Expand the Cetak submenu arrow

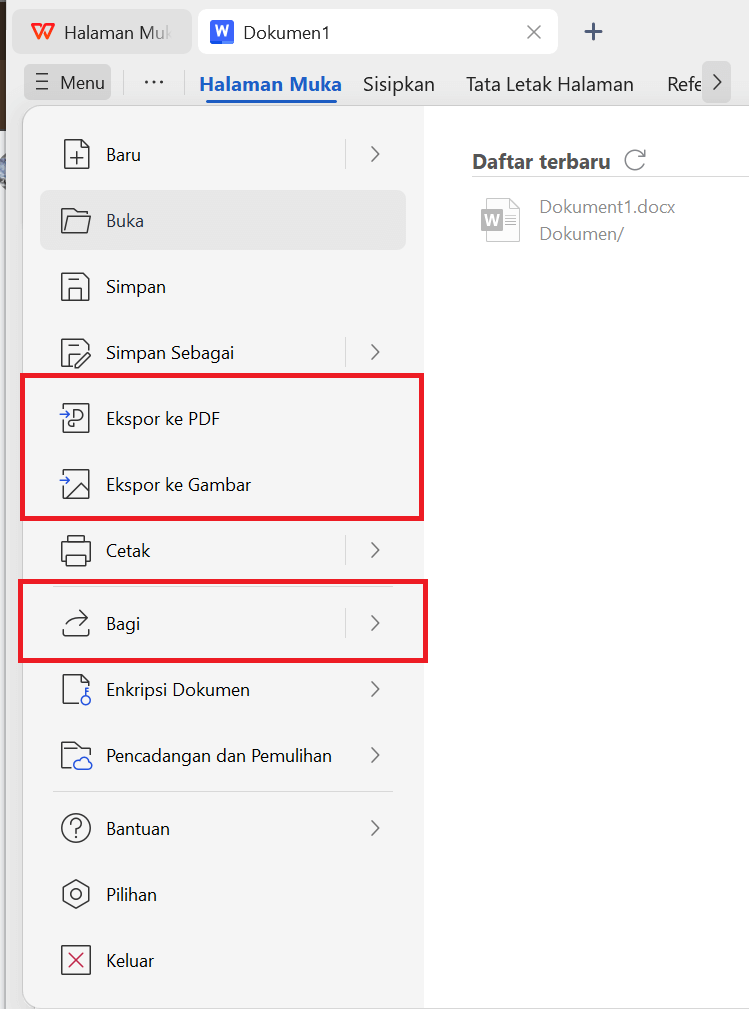coord(375,551)
